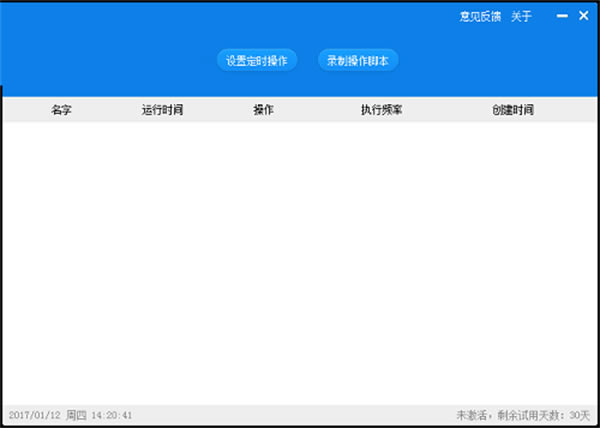Click the 创建时间 column header
This screenshot has height=428, width=600.
pyautogui.click(x=513, y=110)
